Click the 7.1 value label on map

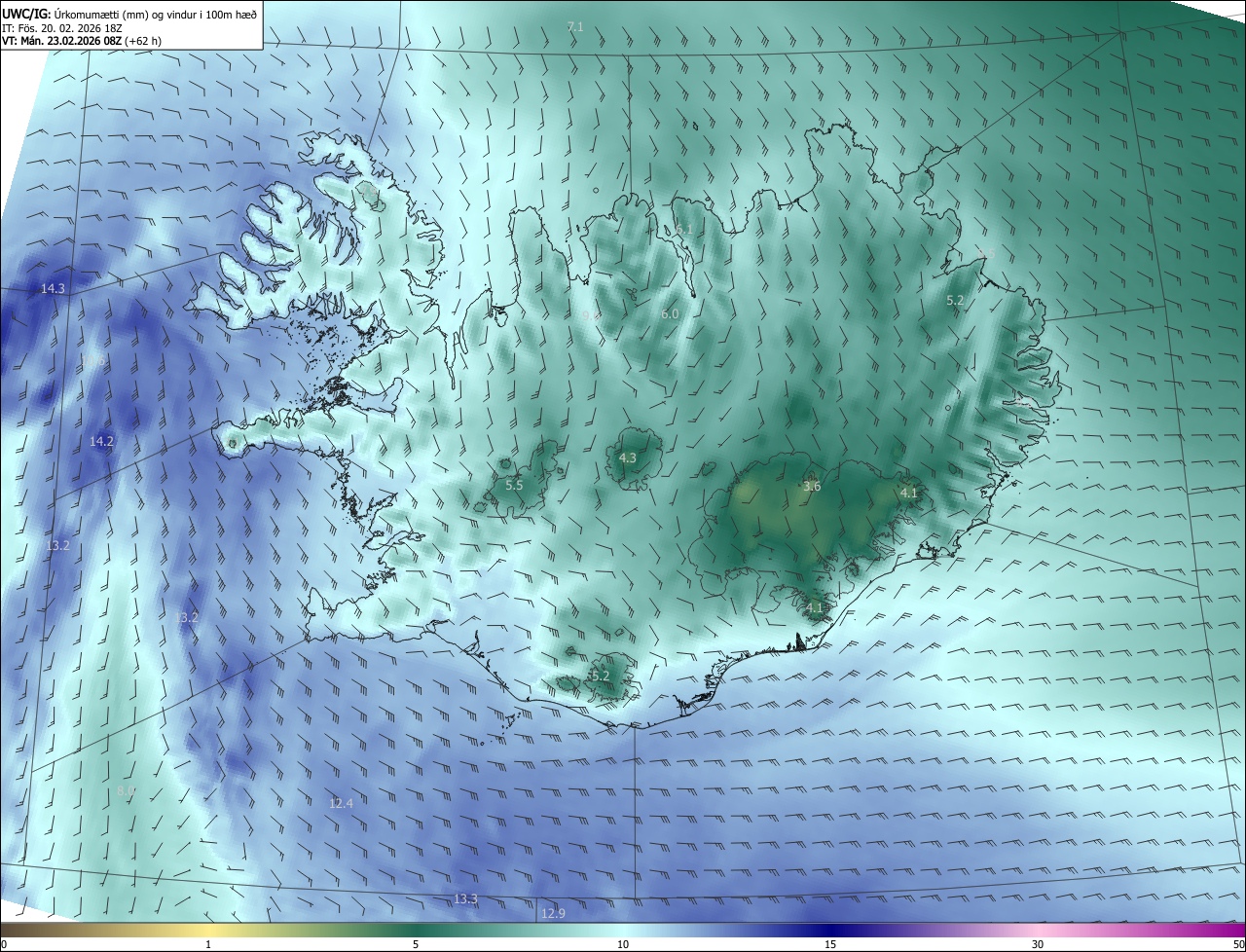coord(575,26)
